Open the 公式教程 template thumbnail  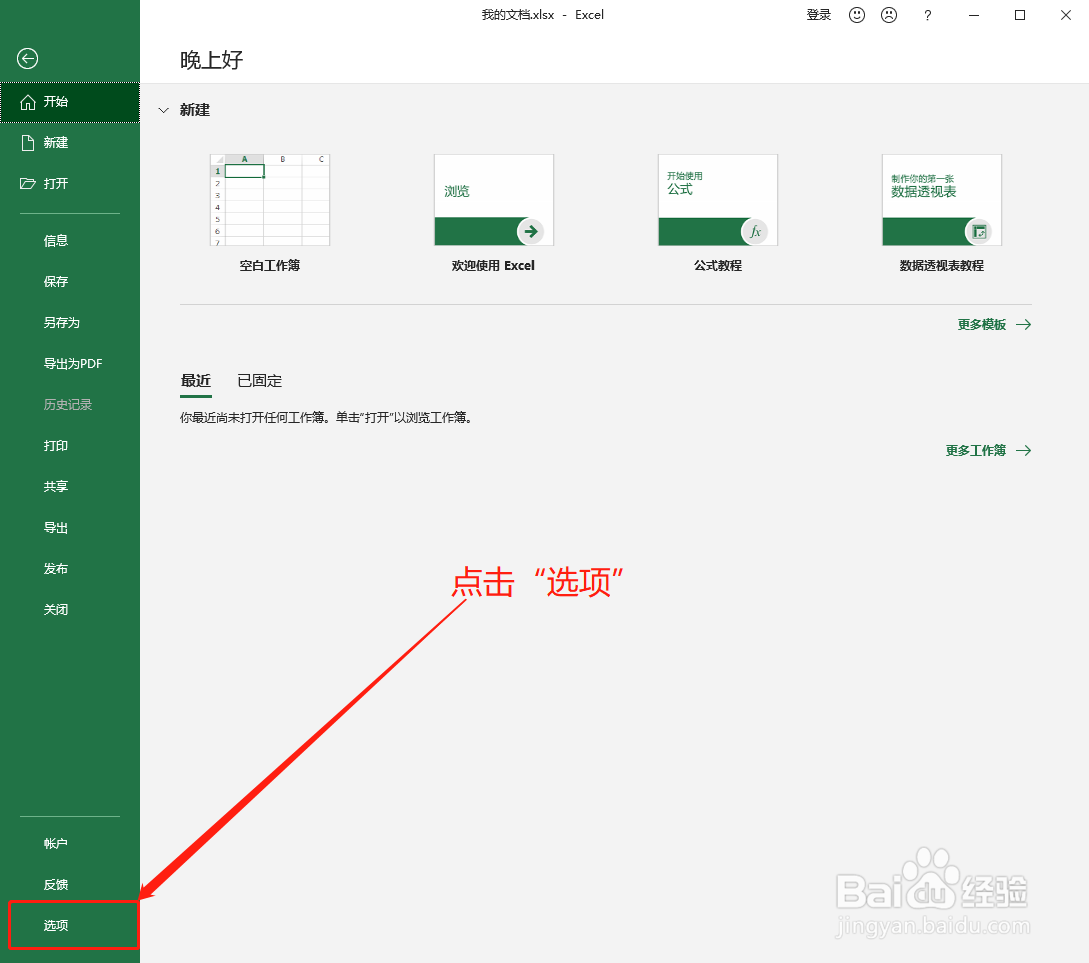pyautogui.click(x=718, y=200)
